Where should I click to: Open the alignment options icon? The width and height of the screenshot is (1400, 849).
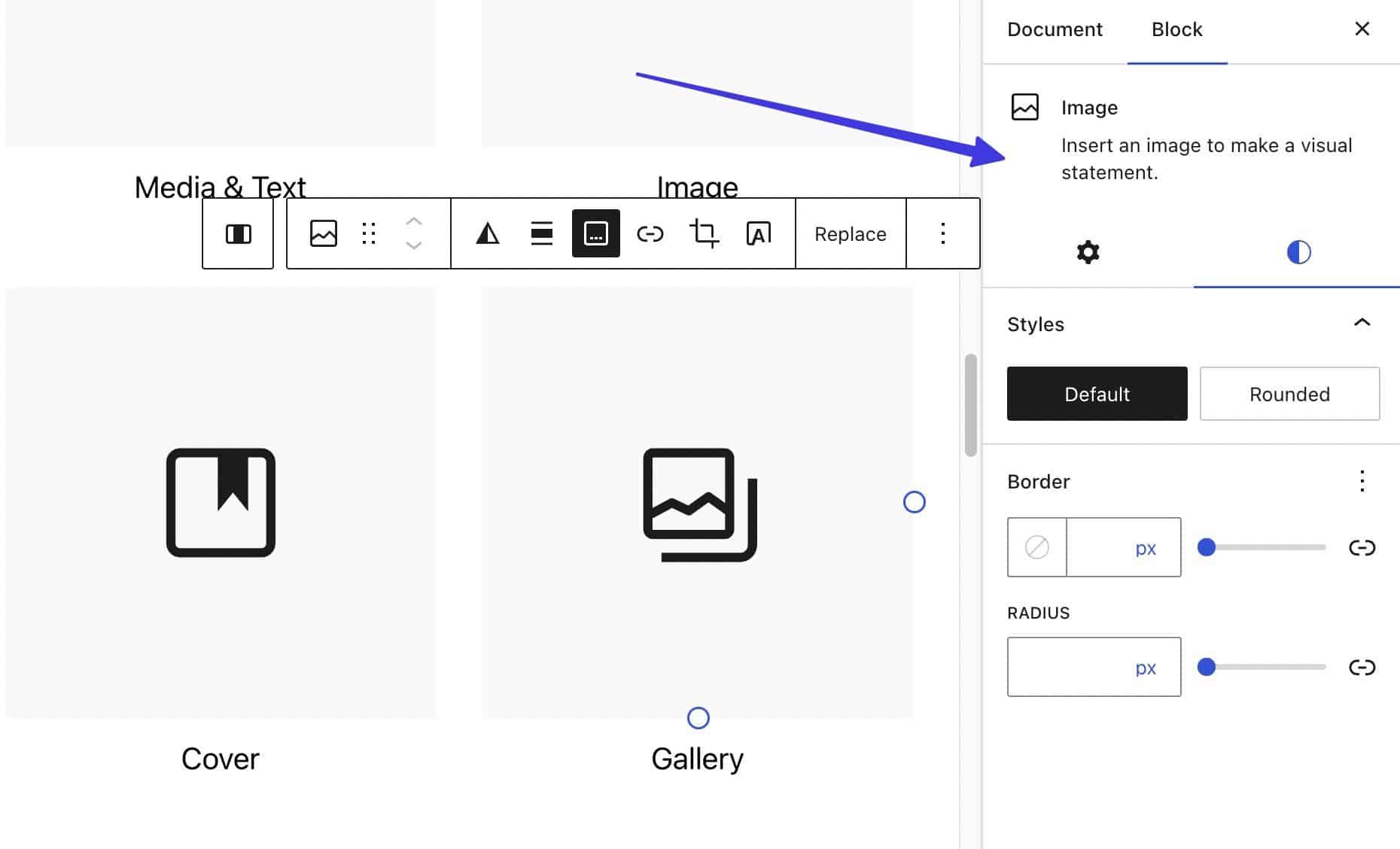point(541,233)
